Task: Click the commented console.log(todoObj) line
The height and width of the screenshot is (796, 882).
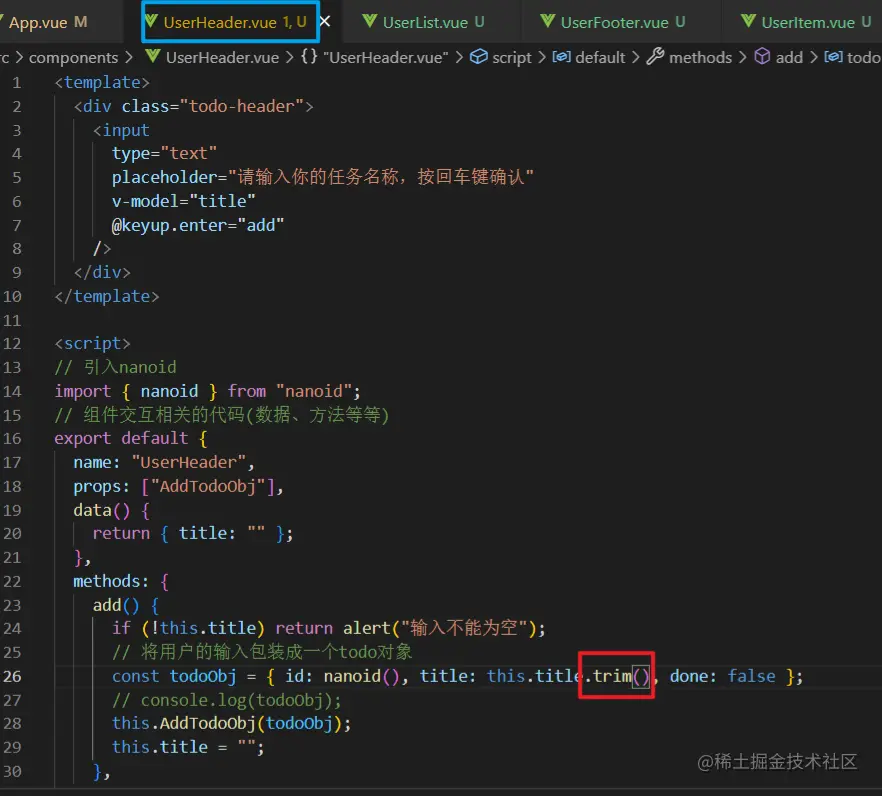Action: [226, 700]
